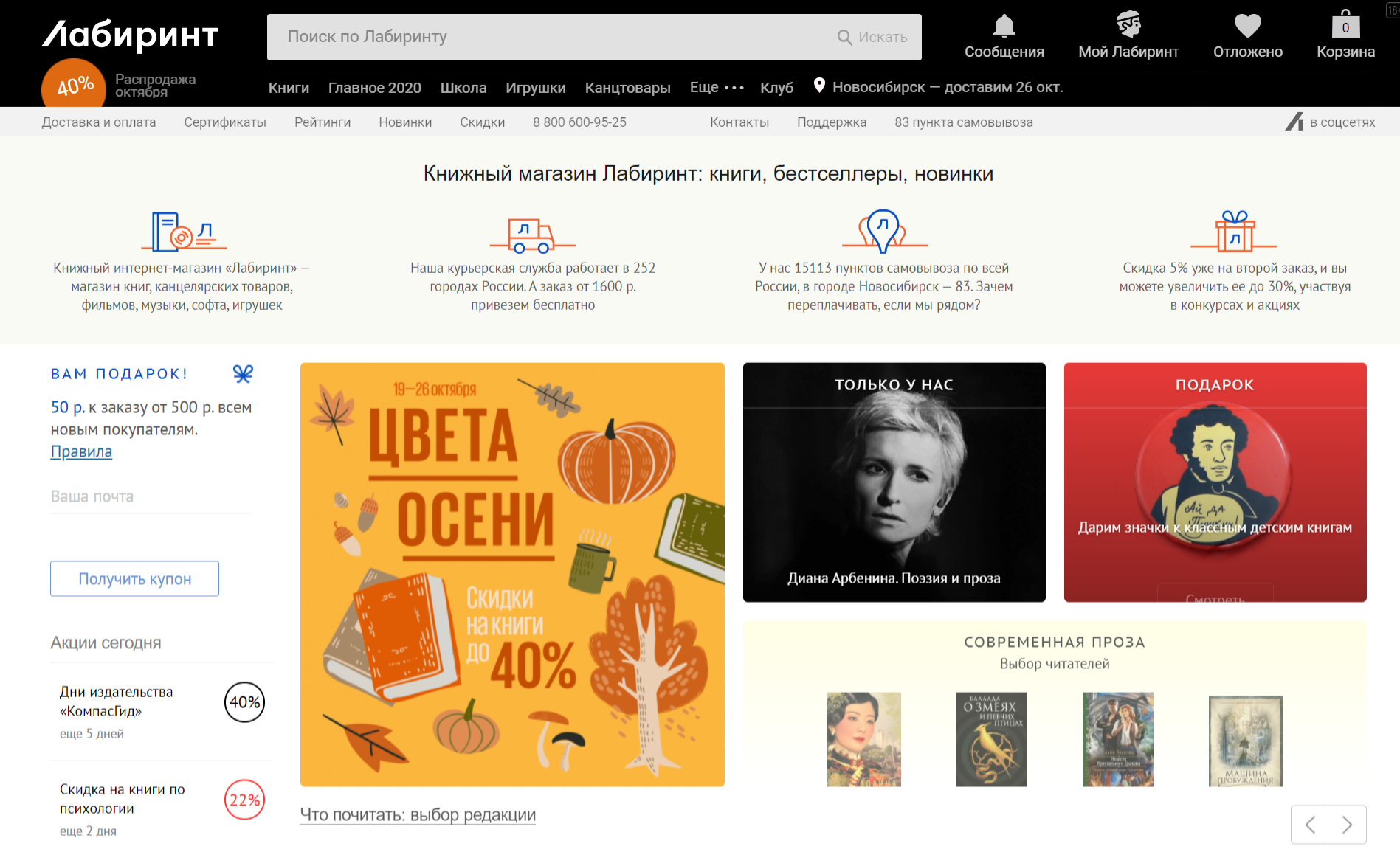Screen dimensions: 1400x852
Task: Open the Канцтовары menu
Action: point(628,88)
